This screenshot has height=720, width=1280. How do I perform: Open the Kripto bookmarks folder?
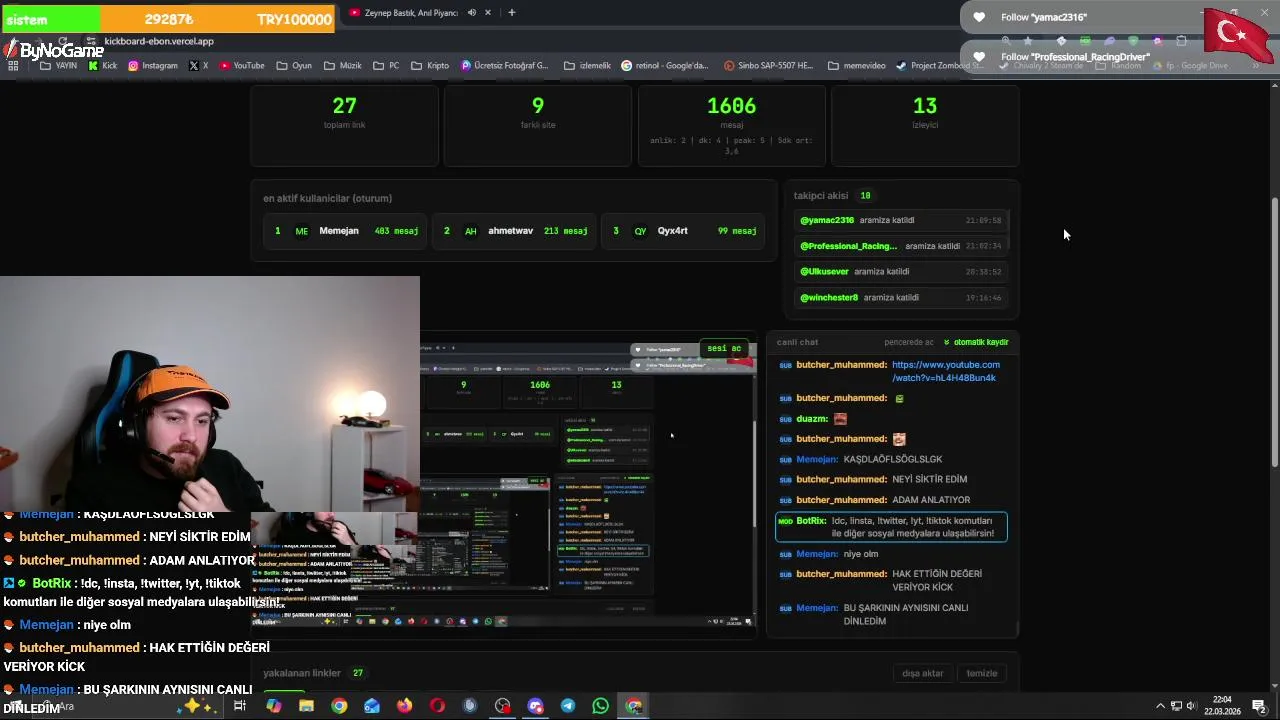pos(430,66)
